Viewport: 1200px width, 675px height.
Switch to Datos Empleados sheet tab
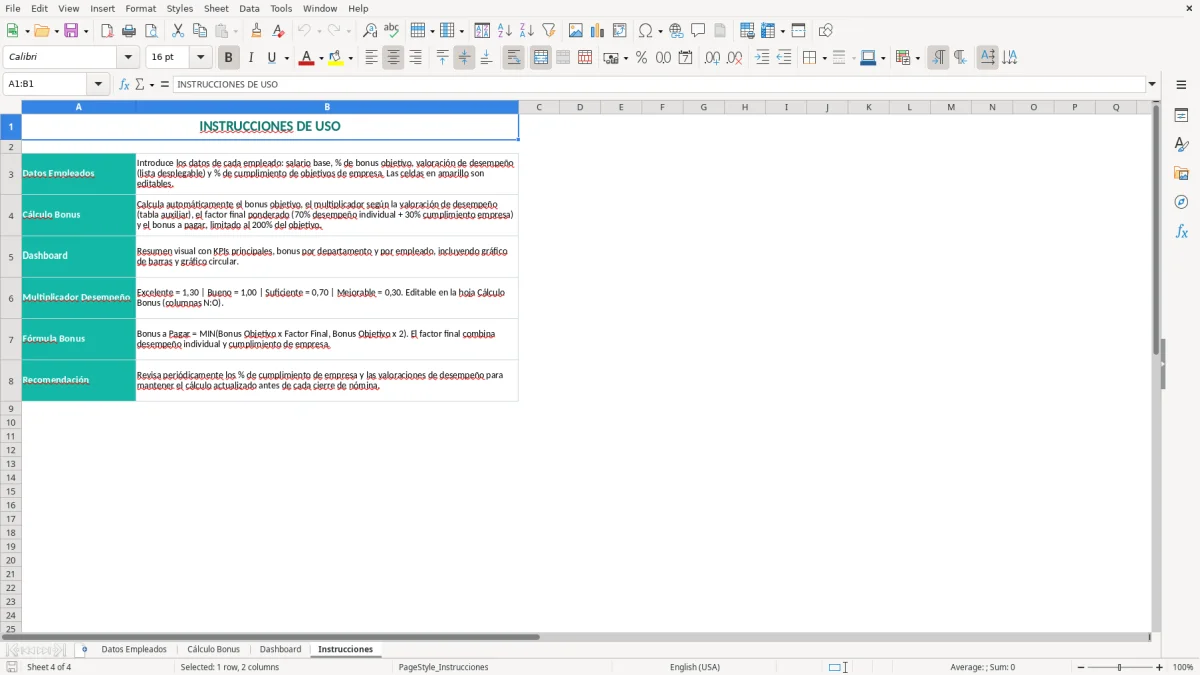pyautogui.click(x=134, y=649)
